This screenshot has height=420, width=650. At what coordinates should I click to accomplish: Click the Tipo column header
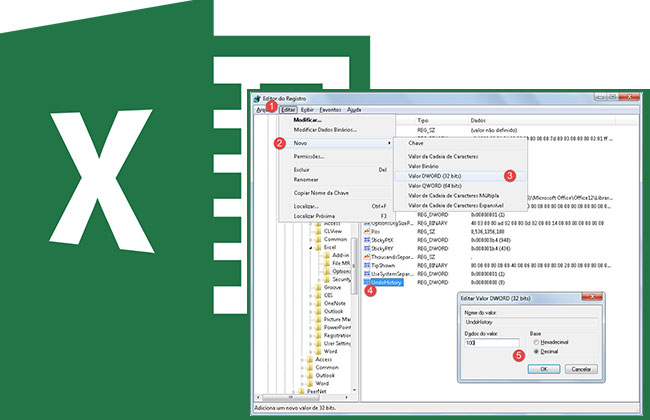coord(440,120)
